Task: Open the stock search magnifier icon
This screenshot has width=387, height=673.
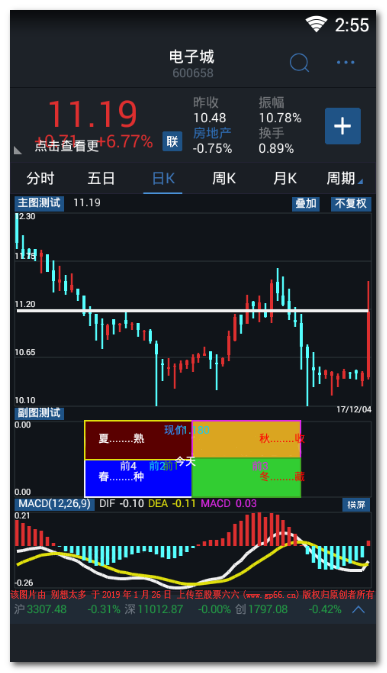Action: pos(299,63)
